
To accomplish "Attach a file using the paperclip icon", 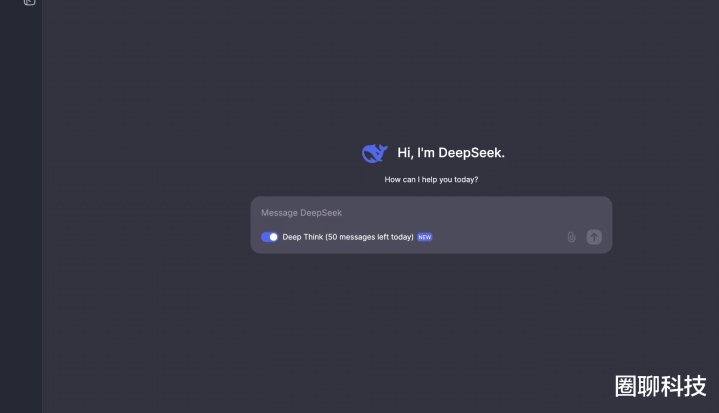I will click(571, 237).
